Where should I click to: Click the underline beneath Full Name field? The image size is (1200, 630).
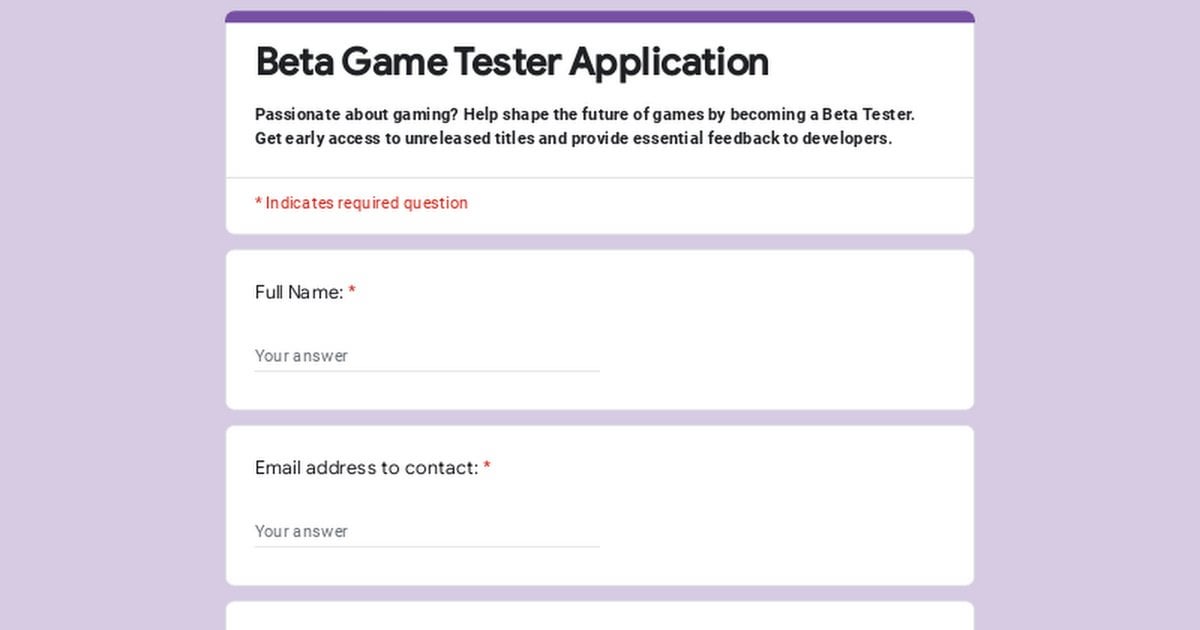[x=427, y=371]
